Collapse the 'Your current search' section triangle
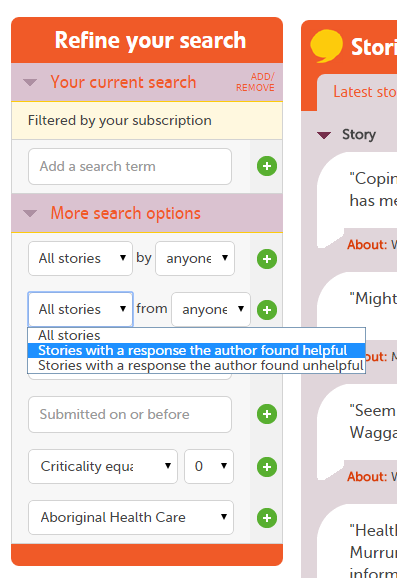 coord(30,82)
